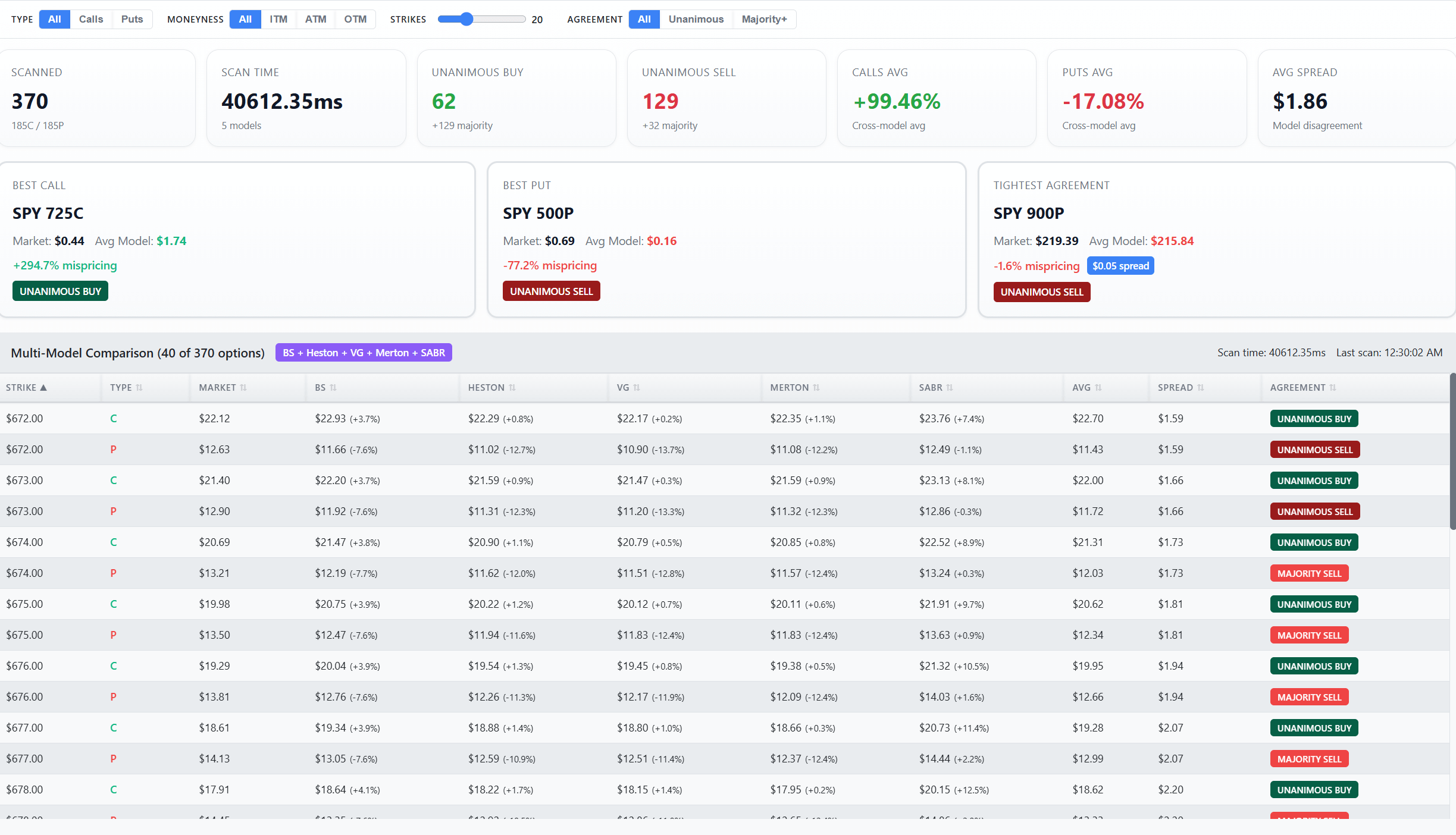Click the table's vertical scrollbar thumb
Image resolution: width=1456 pixels, height=835 pixels.
[x=1452, y=451]
